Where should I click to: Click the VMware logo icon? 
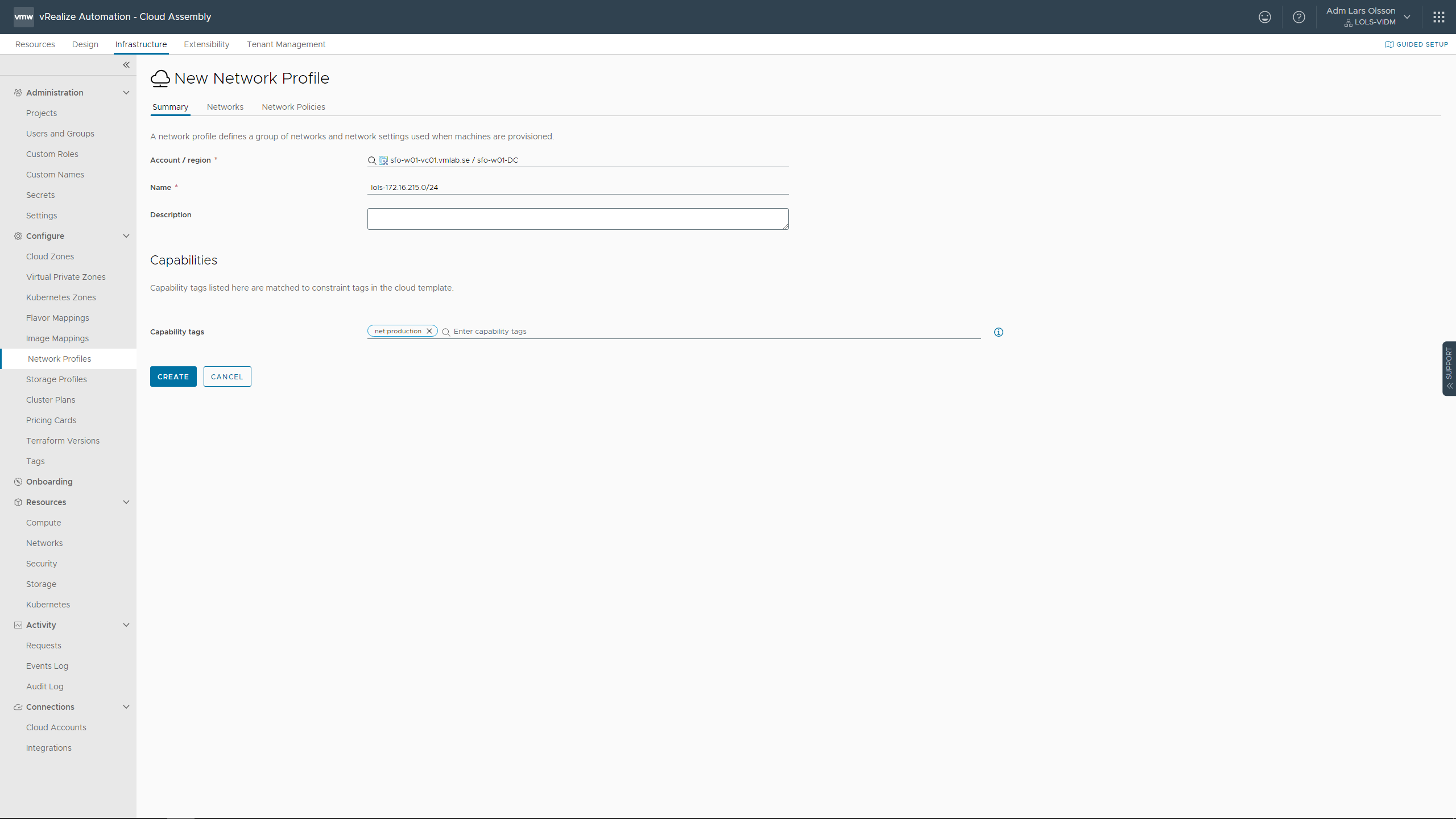tap(23, 16)
